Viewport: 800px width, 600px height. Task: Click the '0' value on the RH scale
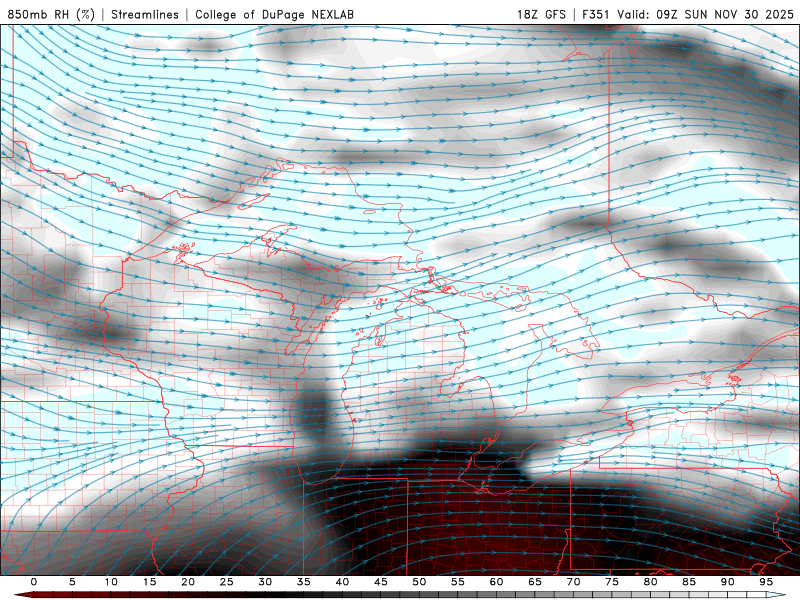pyautogui.click(x=34, y=582)
